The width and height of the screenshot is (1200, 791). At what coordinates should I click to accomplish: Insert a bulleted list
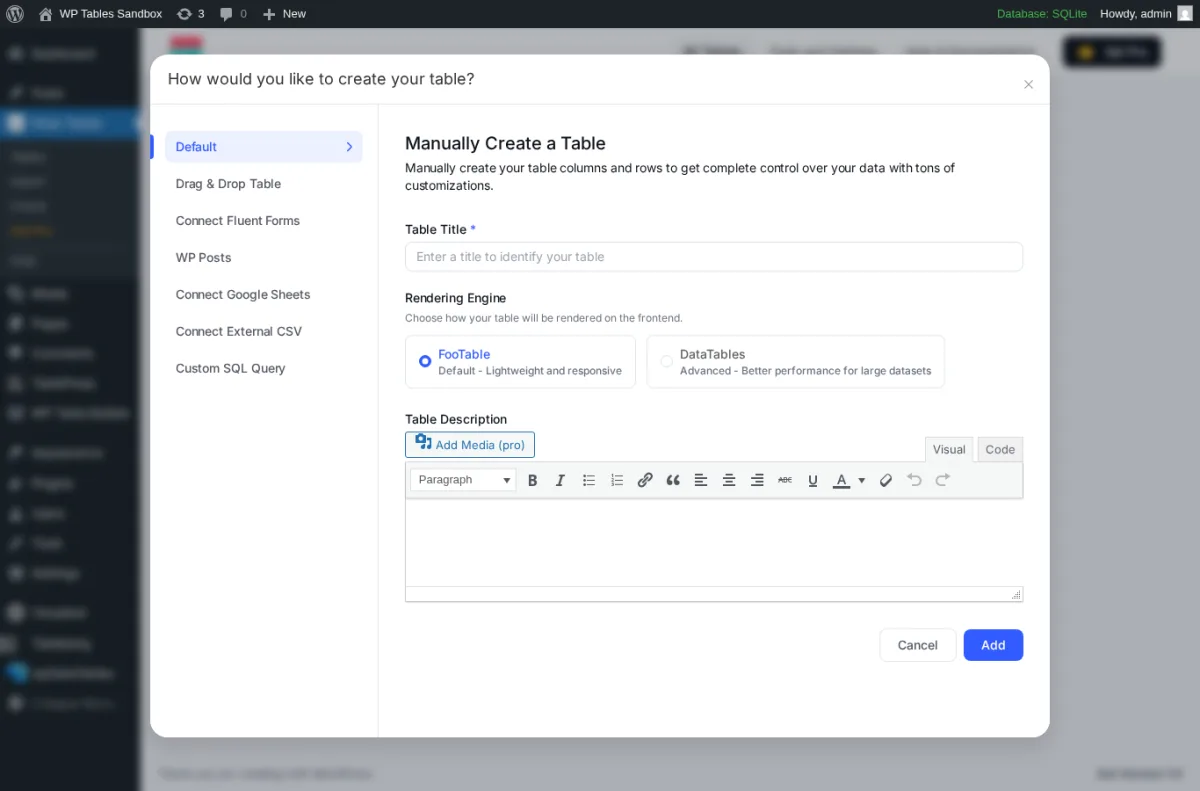point(589,480)
